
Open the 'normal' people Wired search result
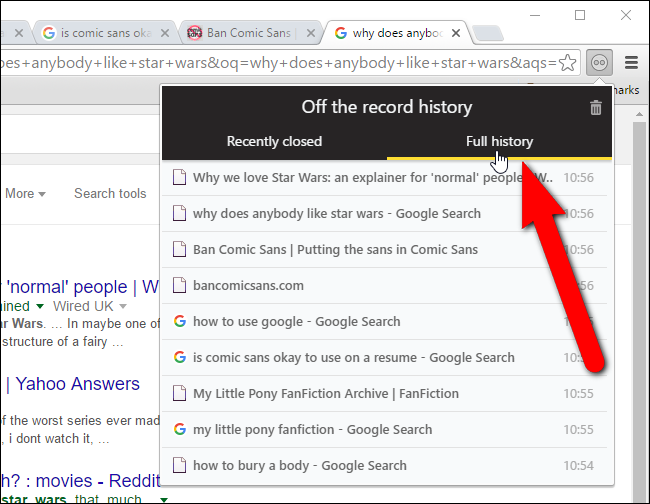coord(82,287)
